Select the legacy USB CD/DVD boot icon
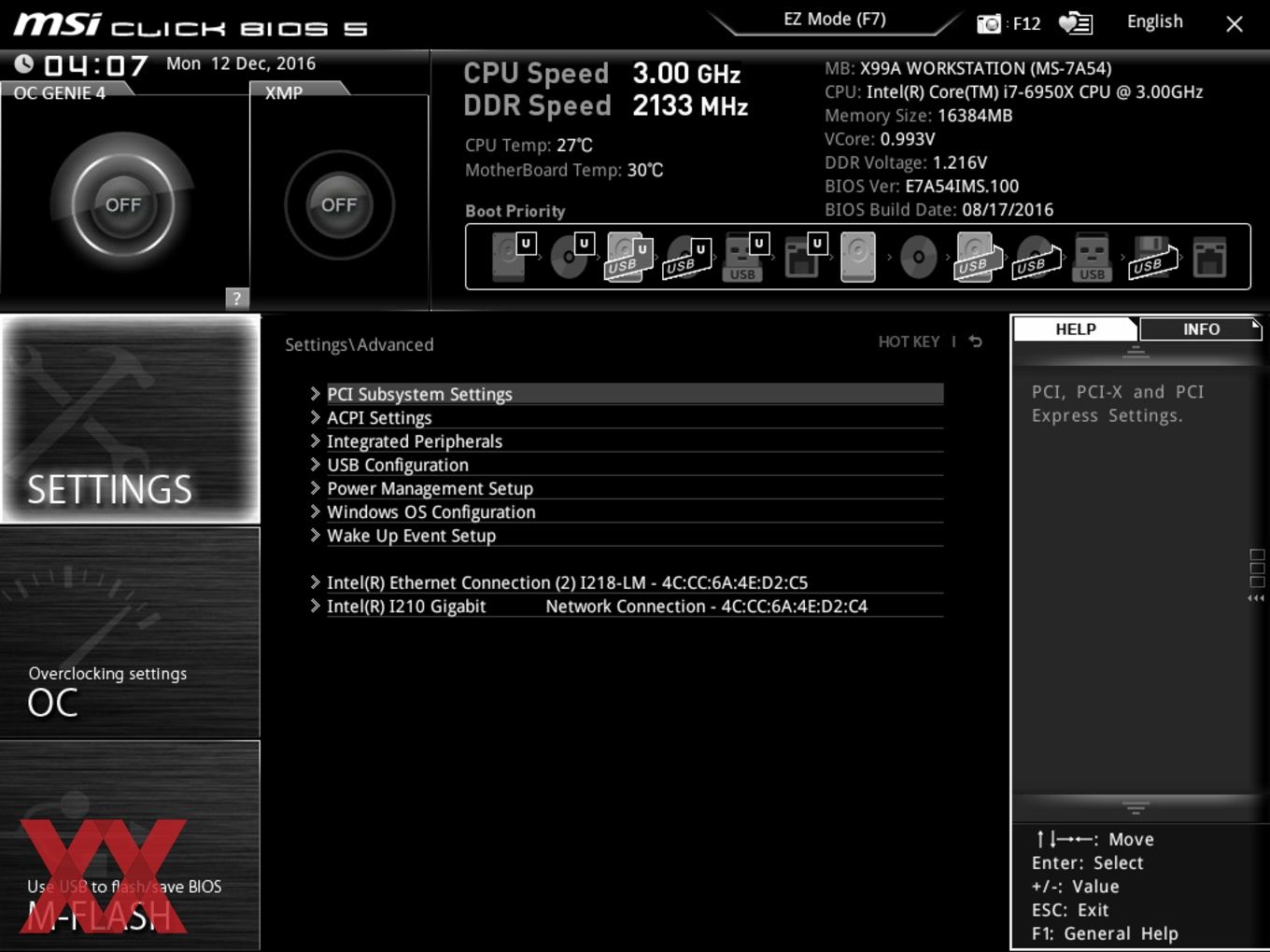Screen dimensions: 1270x952 (x=1036, y=257)
